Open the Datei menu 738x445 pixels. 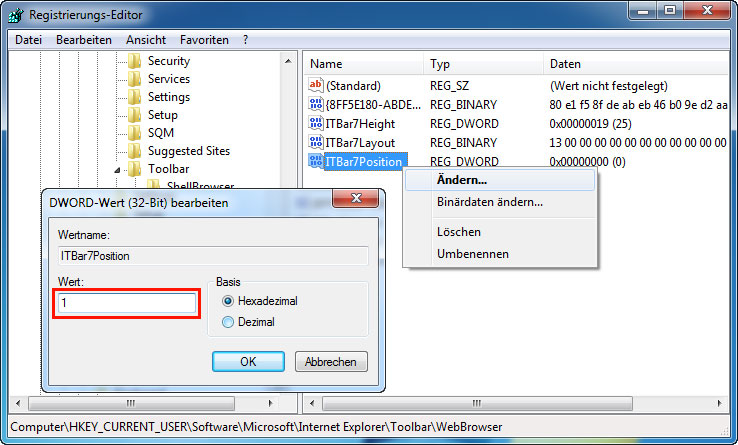[29, 40]
